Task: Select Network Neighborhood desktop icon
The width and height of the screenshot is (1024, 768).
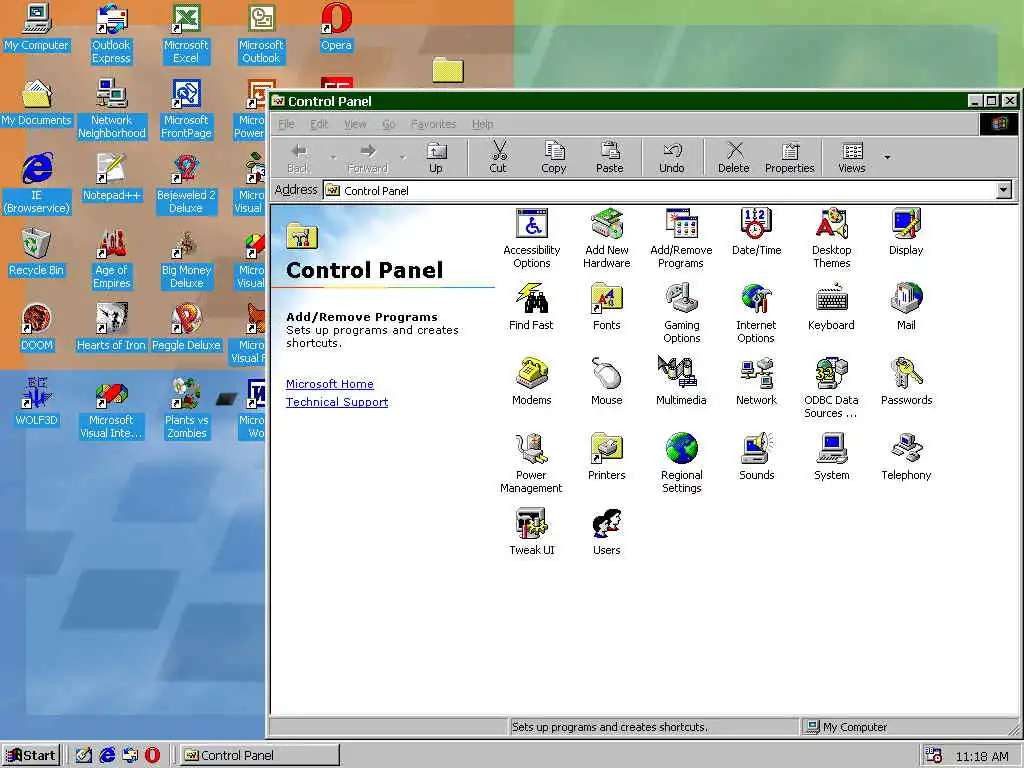Action: pyautogui.click(x=112, y=109)
